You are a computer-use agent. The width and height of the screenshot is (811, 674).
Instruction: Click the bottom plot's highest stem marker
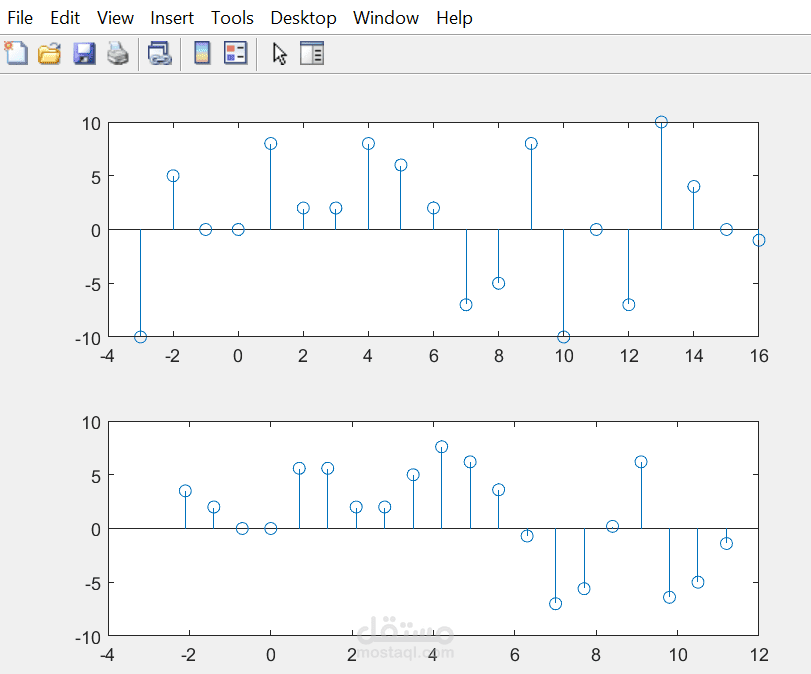[441, 446]
